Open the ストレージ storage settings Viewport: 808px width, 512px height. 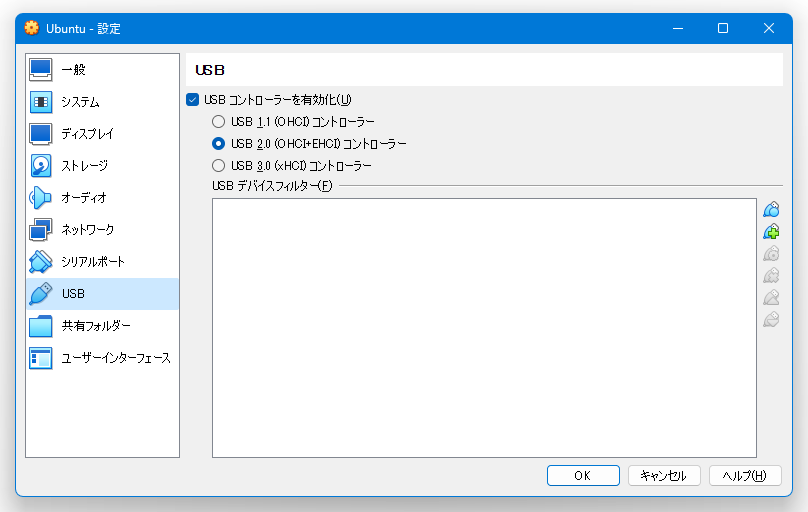pyautogui.click(x=103, y=166)
